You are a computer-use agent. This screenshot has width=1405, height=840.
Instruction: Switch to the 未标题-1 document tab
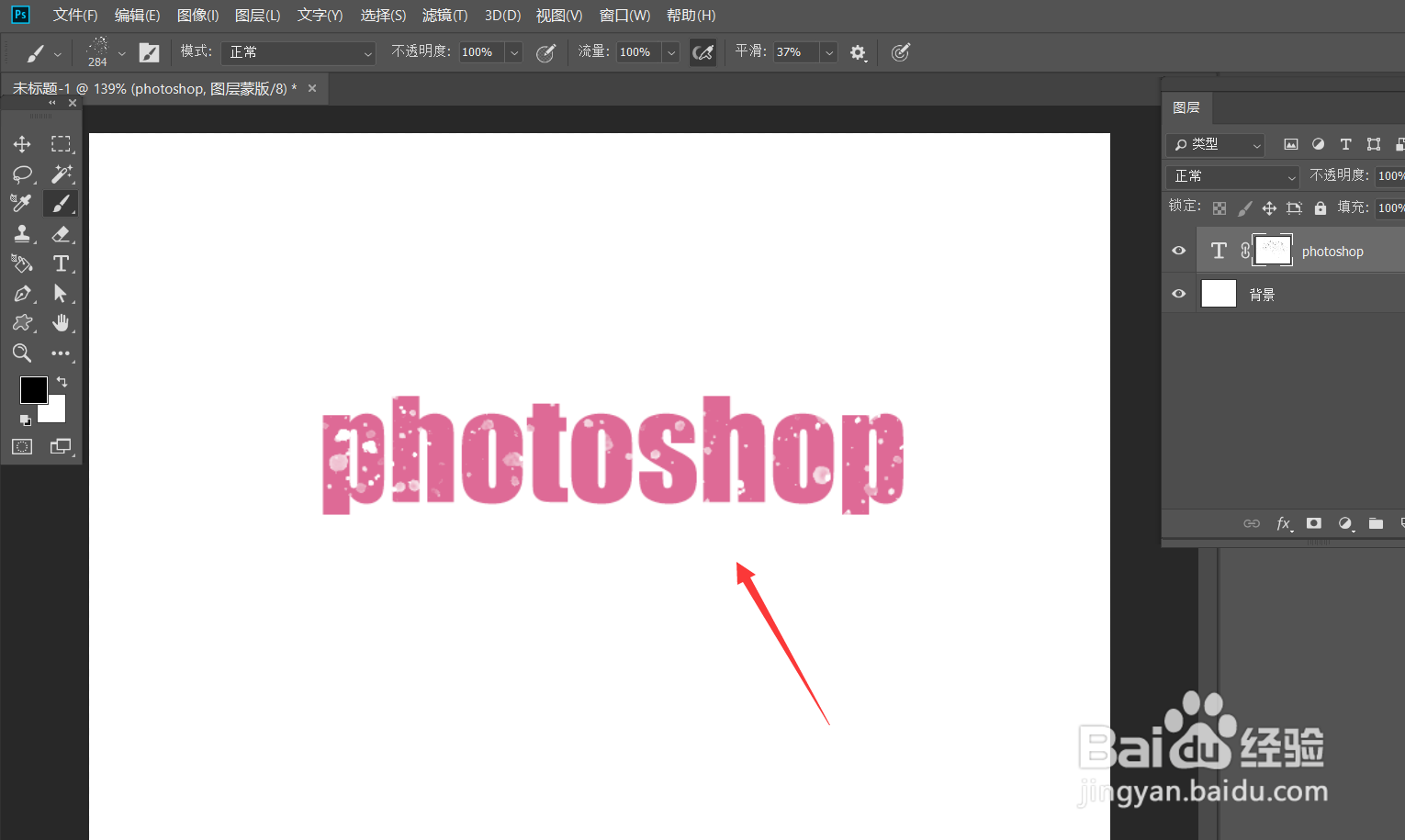click(154, 89)
